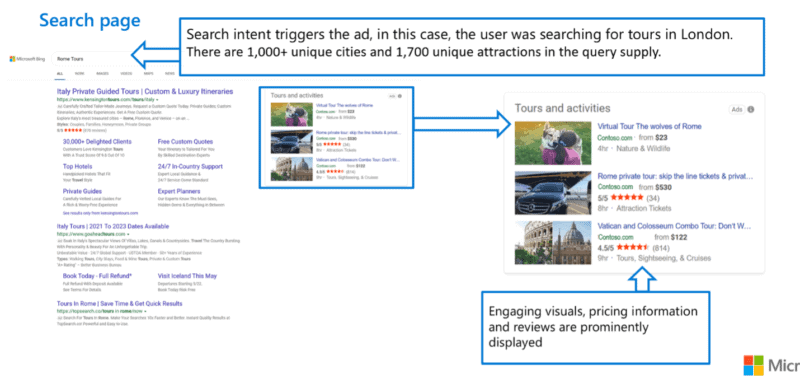Open Tours In Rome Save Time result
This screenshot has width=800, height=388.
tap(119, 304)
